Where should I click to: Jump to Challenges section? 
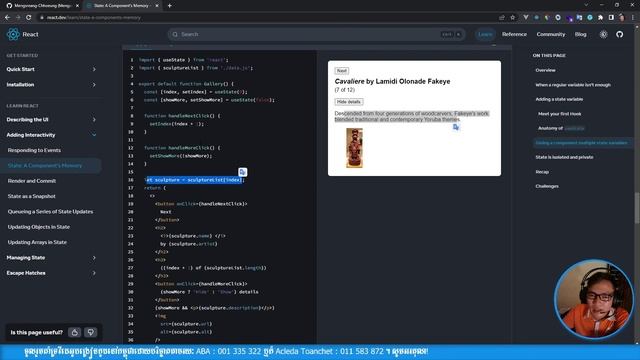[x=547, y=186]
